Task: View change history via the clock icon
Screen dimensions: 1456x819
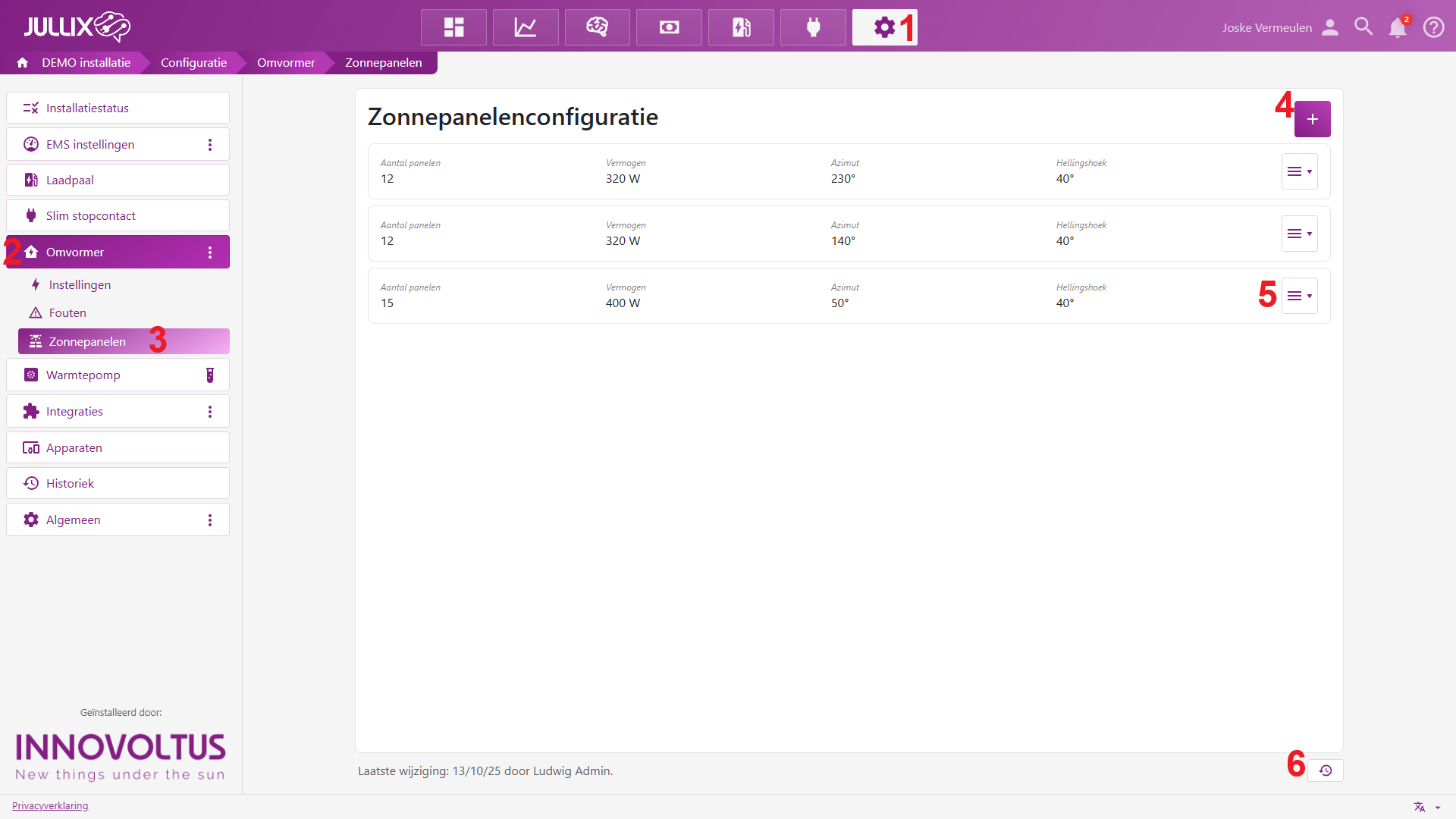Action: (1326, 770)
